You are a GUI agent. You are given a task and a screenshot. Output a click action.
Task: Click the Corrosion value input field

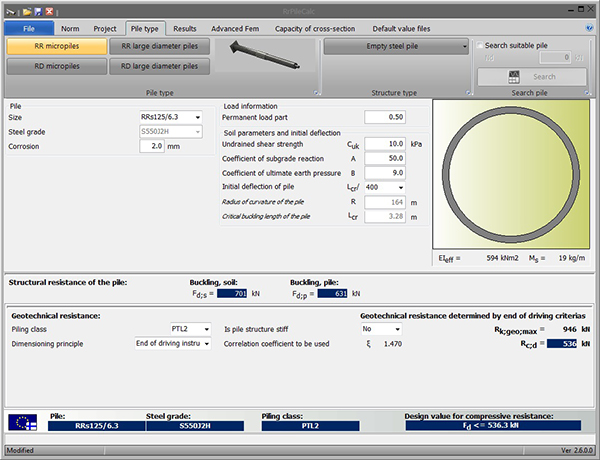[x=152, y=146]
